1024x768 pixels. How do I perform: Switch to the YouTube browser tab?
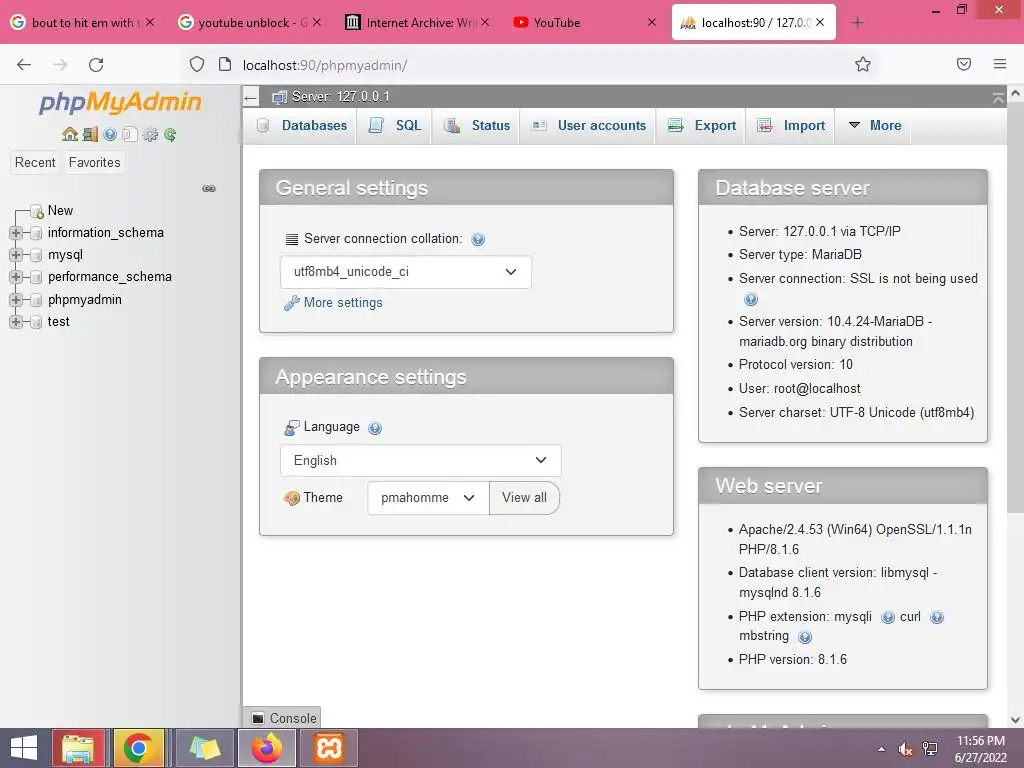click(x=584, y=23)
